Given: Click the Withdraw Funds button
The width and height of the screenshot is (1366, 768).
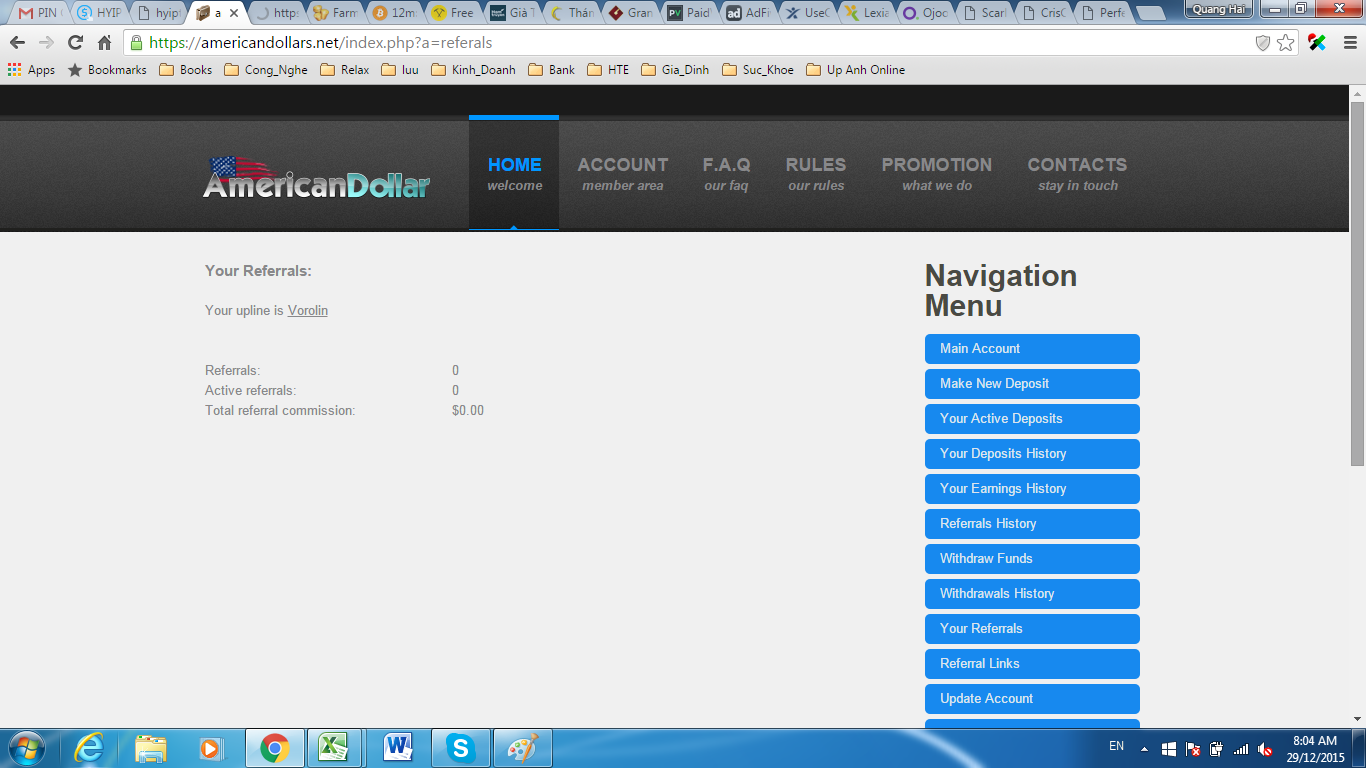Looking at the screenshot, I should [1032, 559].
